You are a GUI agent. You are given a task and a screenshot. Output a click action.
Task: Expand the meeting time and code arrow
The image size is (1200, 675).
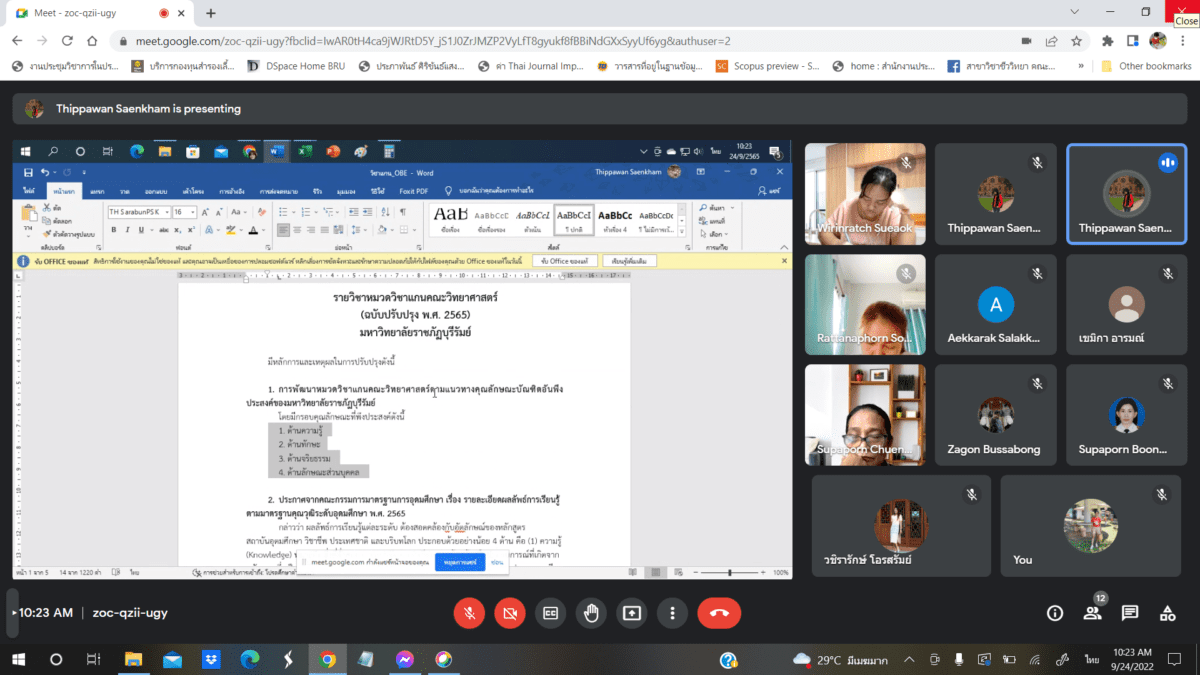14,612
